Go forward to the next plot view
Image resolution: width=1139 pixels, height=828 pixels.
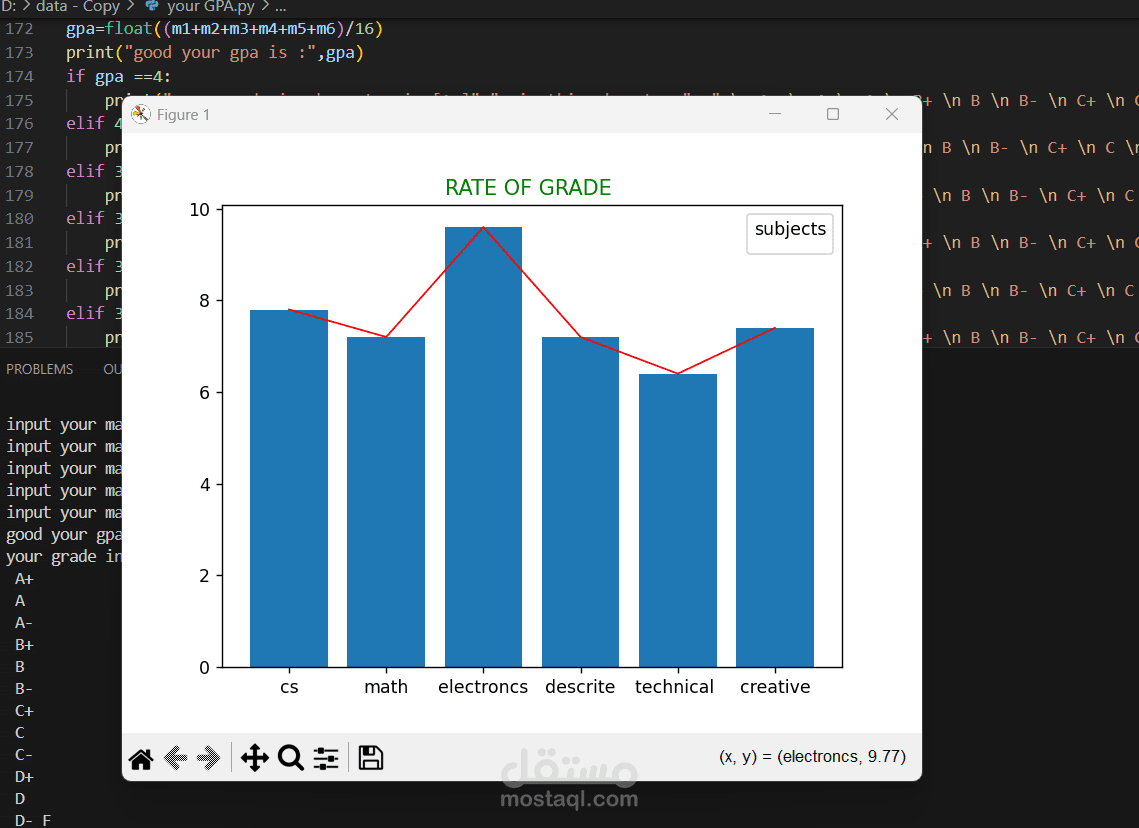[210, 758]
